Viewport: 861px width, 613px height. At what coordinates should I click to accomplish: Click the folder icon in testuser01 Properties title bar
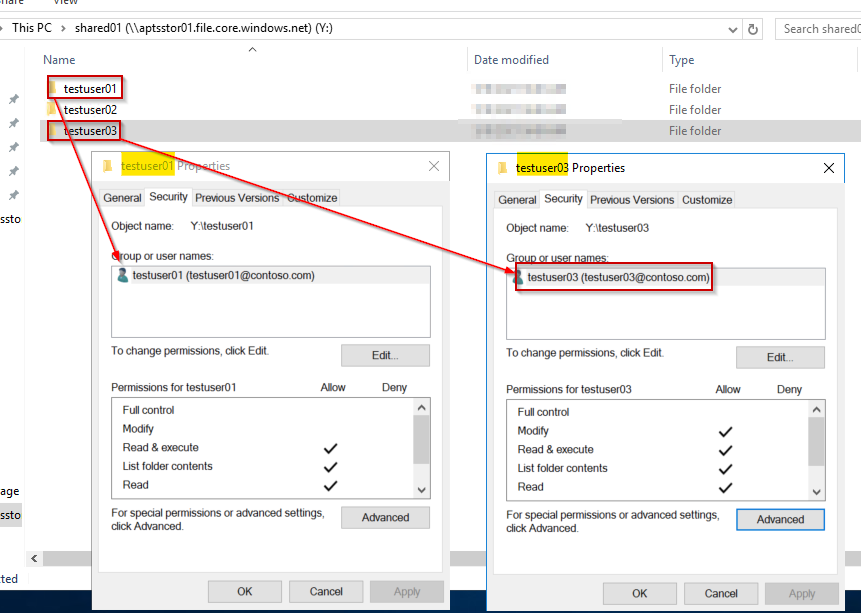point(108,166)
